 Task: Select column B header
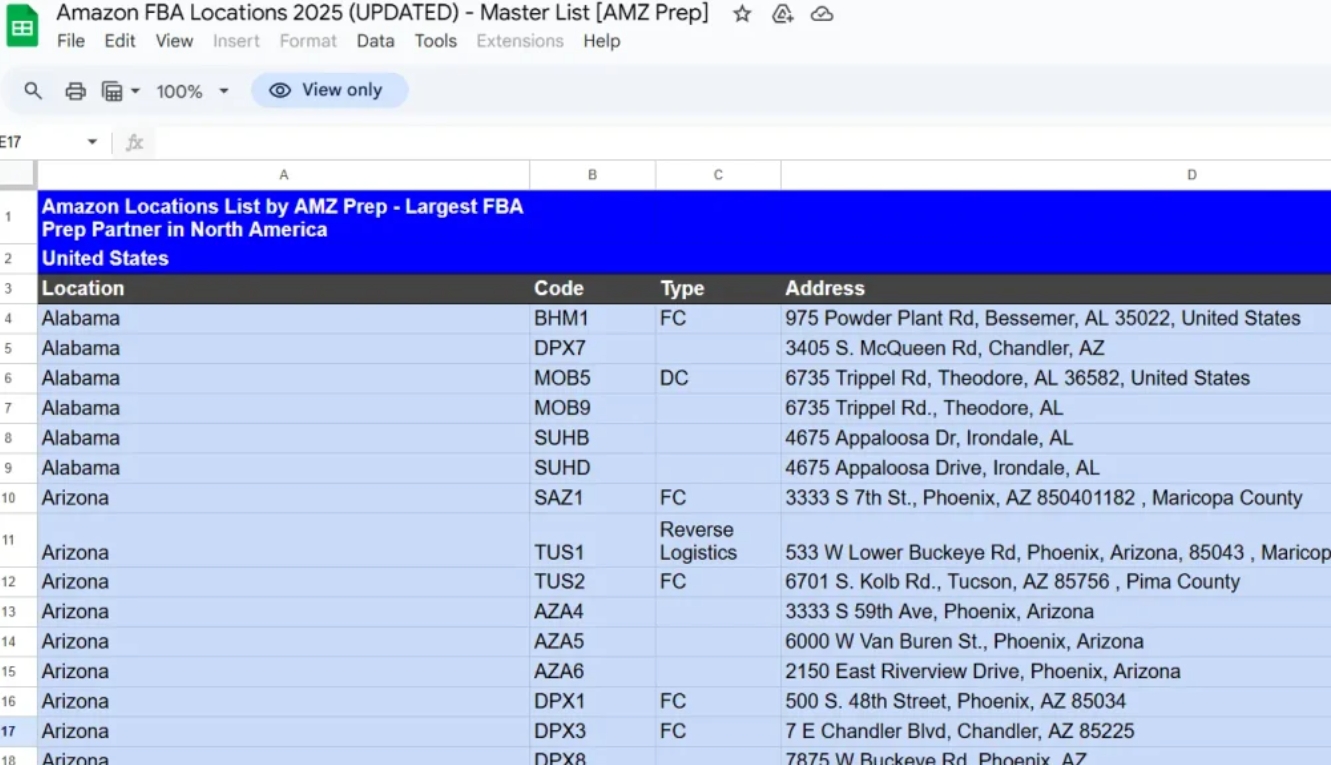pos(592,175)
